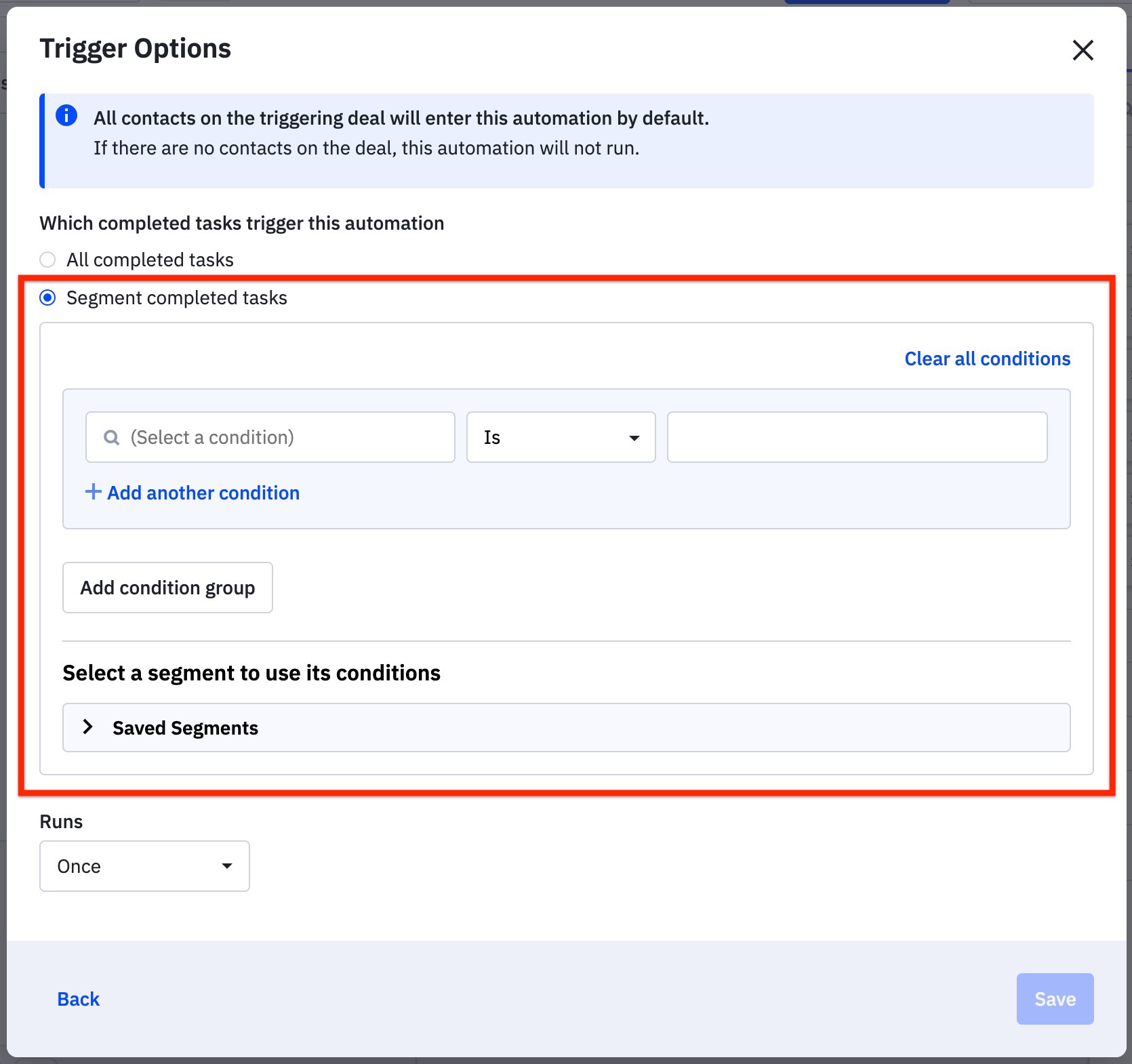This screenshot has width=1132, height=1064.
Task: Click the Trigger Options dialog title
Action: point(135,47)
